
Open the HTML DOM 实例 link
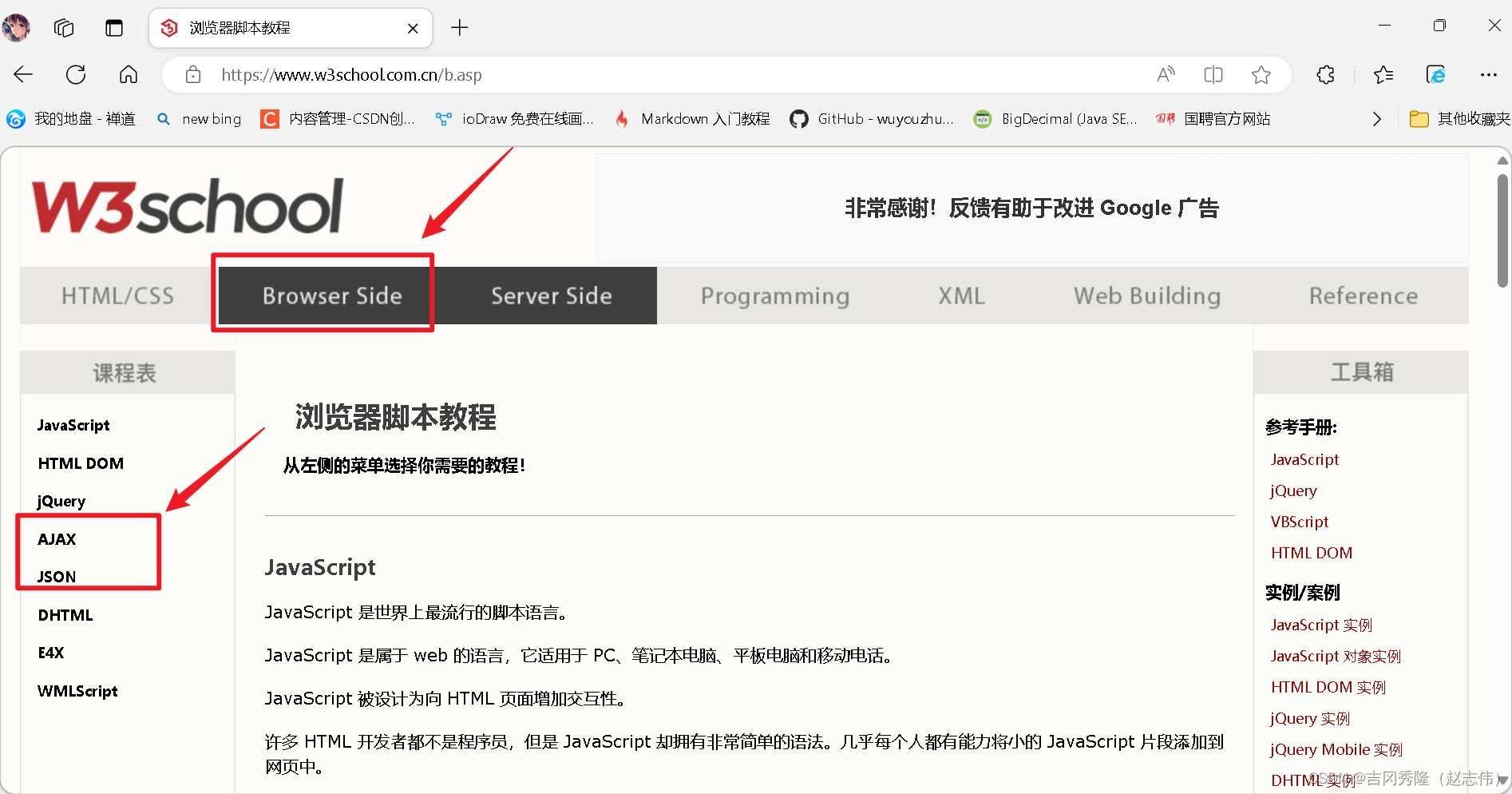1328,687
